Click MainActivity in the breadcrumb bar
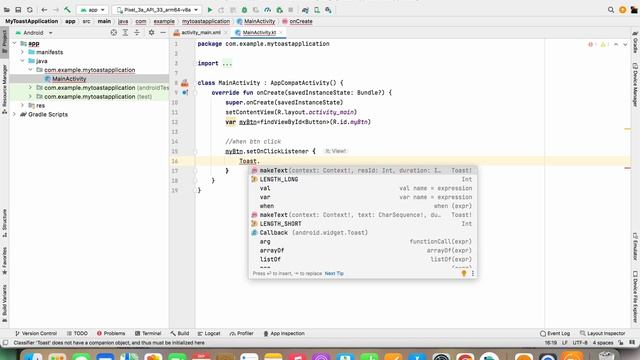The image size is (640, 360). [x=256, y=21]
